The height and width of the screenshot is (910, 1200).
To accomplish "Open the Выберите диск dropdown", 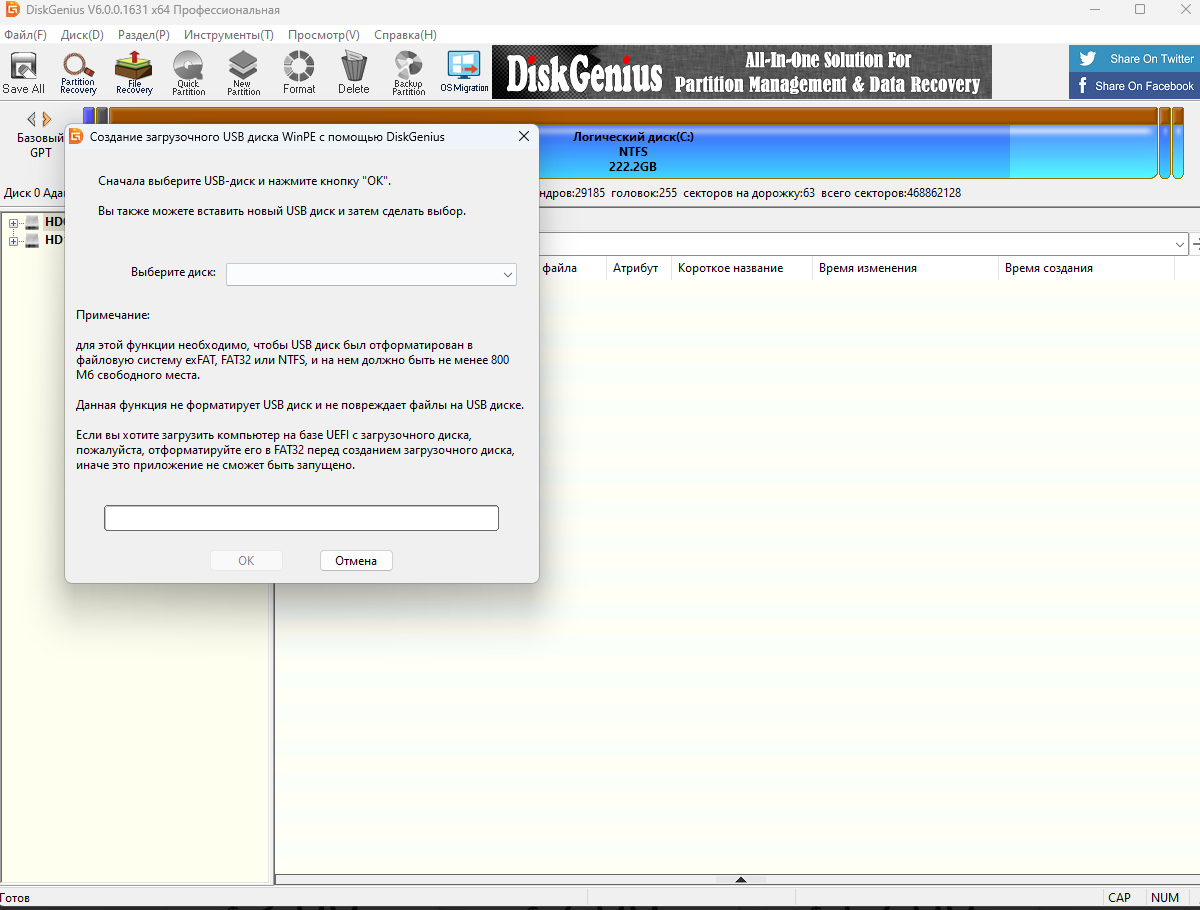I will [371, 274].
